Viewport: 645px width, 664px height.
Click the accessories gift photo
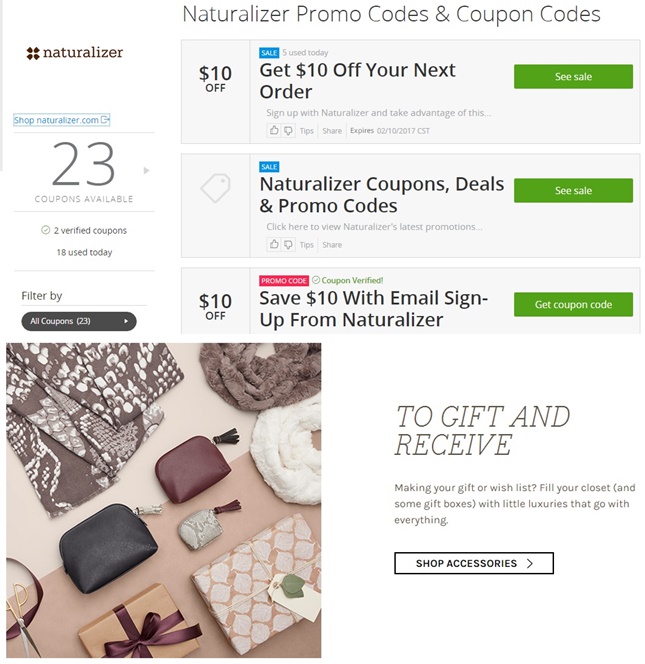(x=163, y=500)
